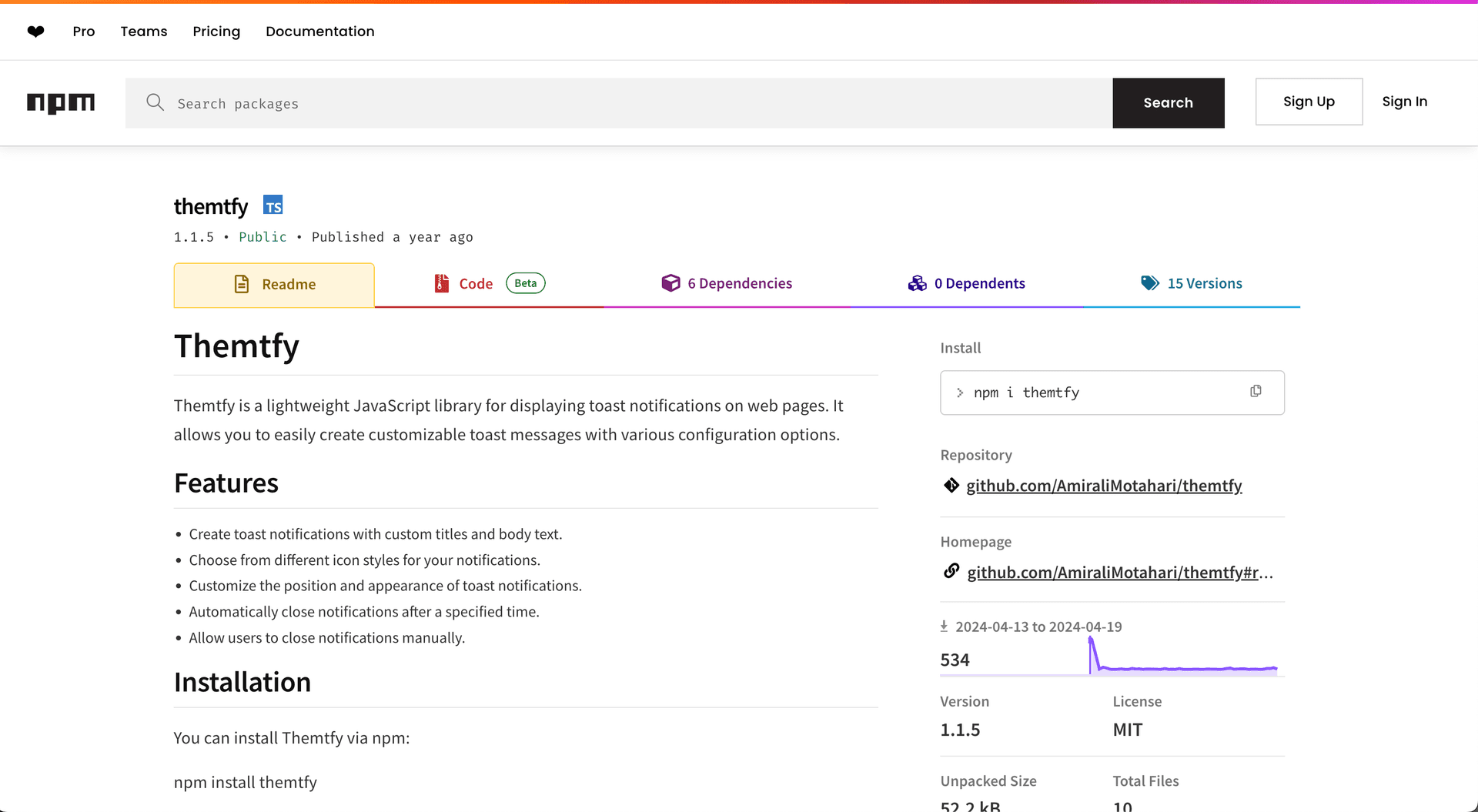
Task: Open the 0 Dependents tab
Action: tap(966, 284)
